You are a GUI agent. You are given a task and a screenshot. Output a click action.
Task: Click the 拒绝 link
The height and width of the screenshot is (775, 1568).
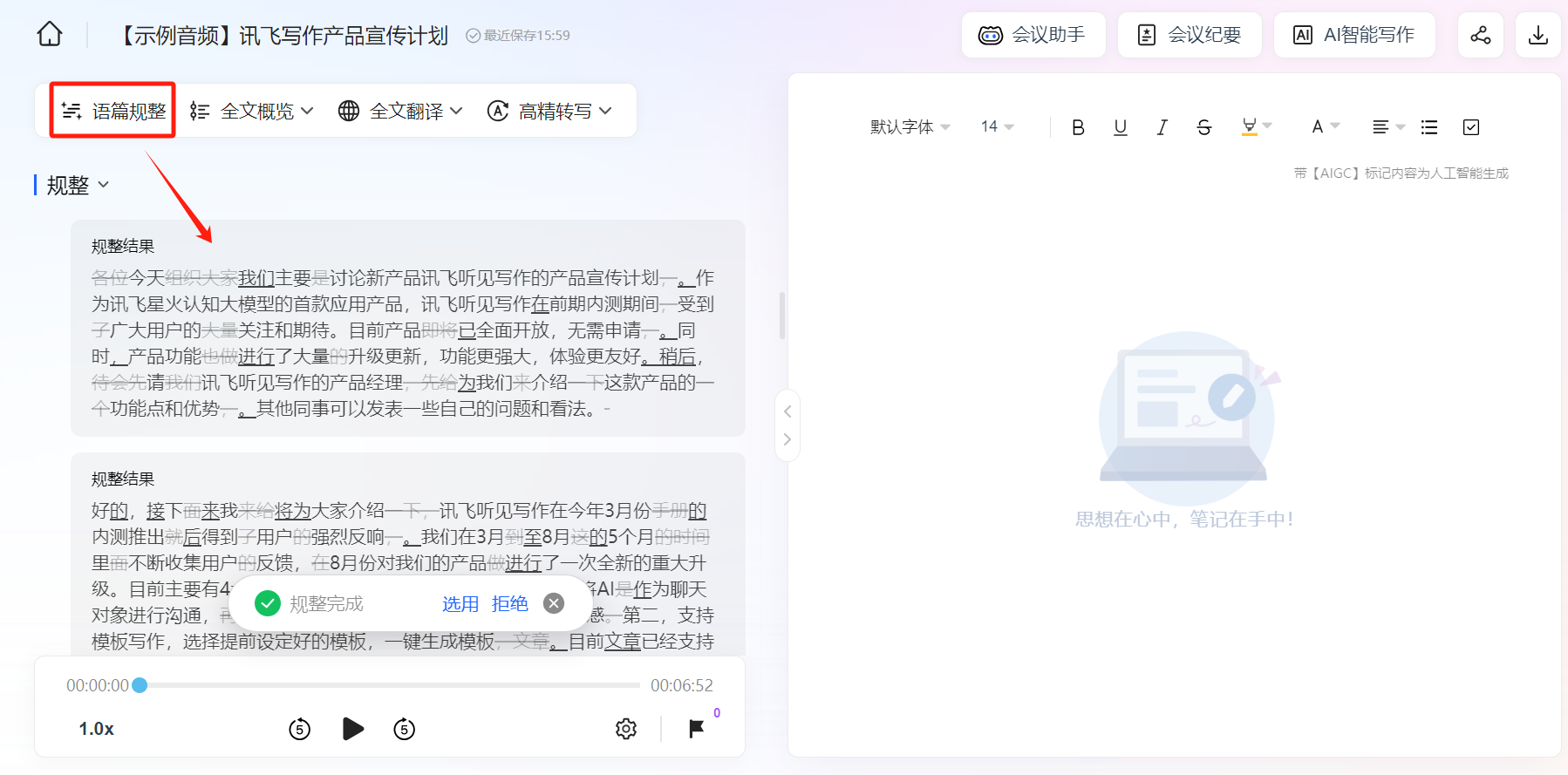point(510,604)
